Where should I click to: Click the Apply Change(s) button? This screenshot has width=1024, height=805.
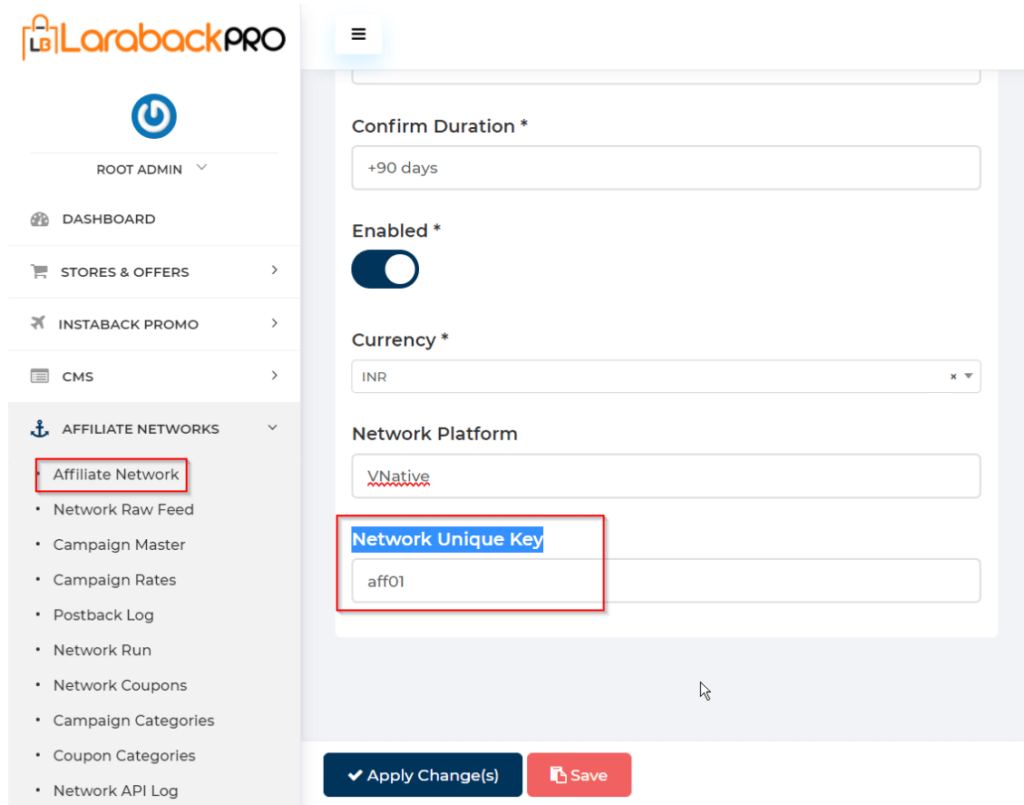tap(423, 775)
